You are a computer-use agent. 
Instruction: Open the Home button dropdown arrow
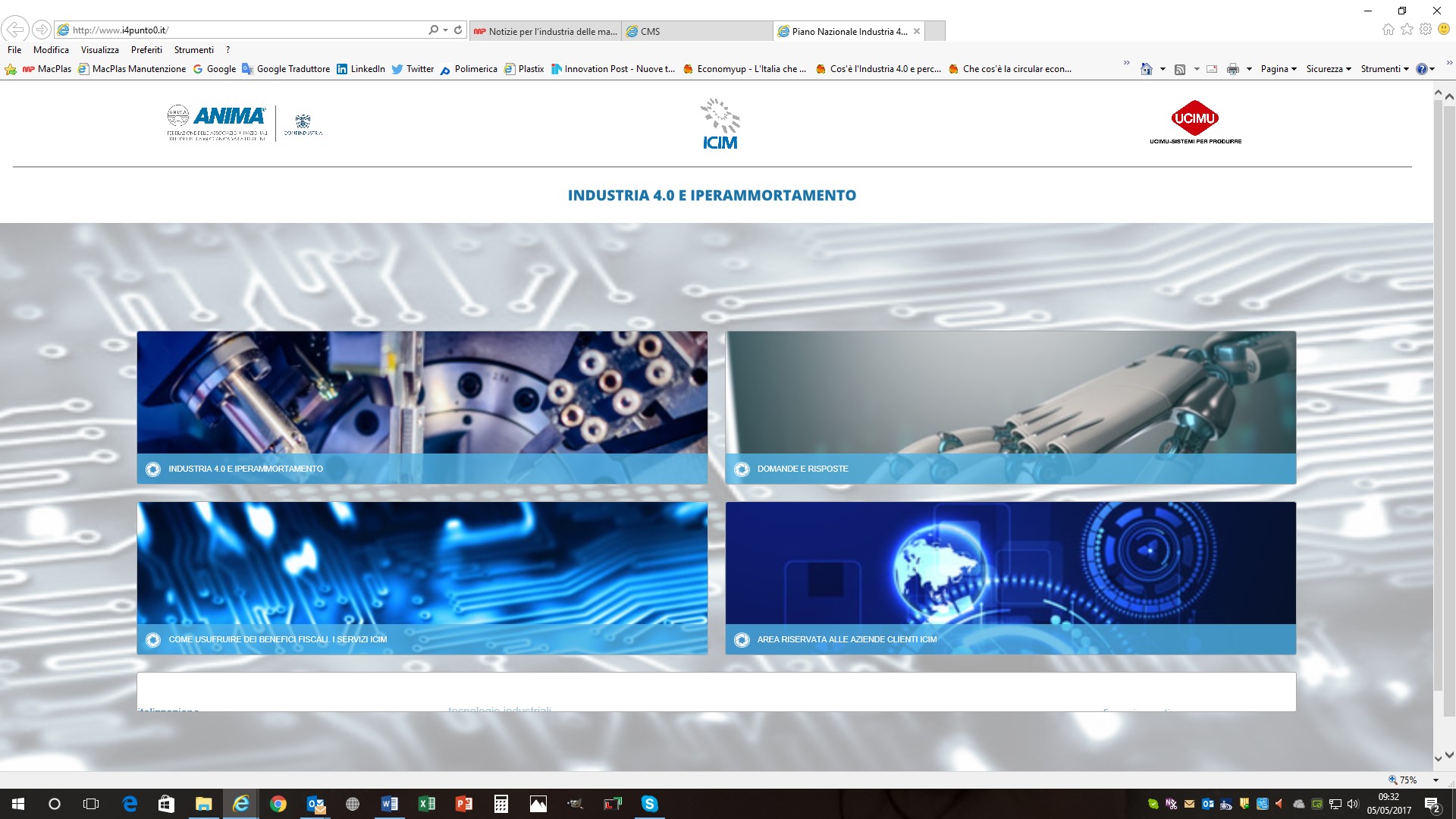(1163, 69)
